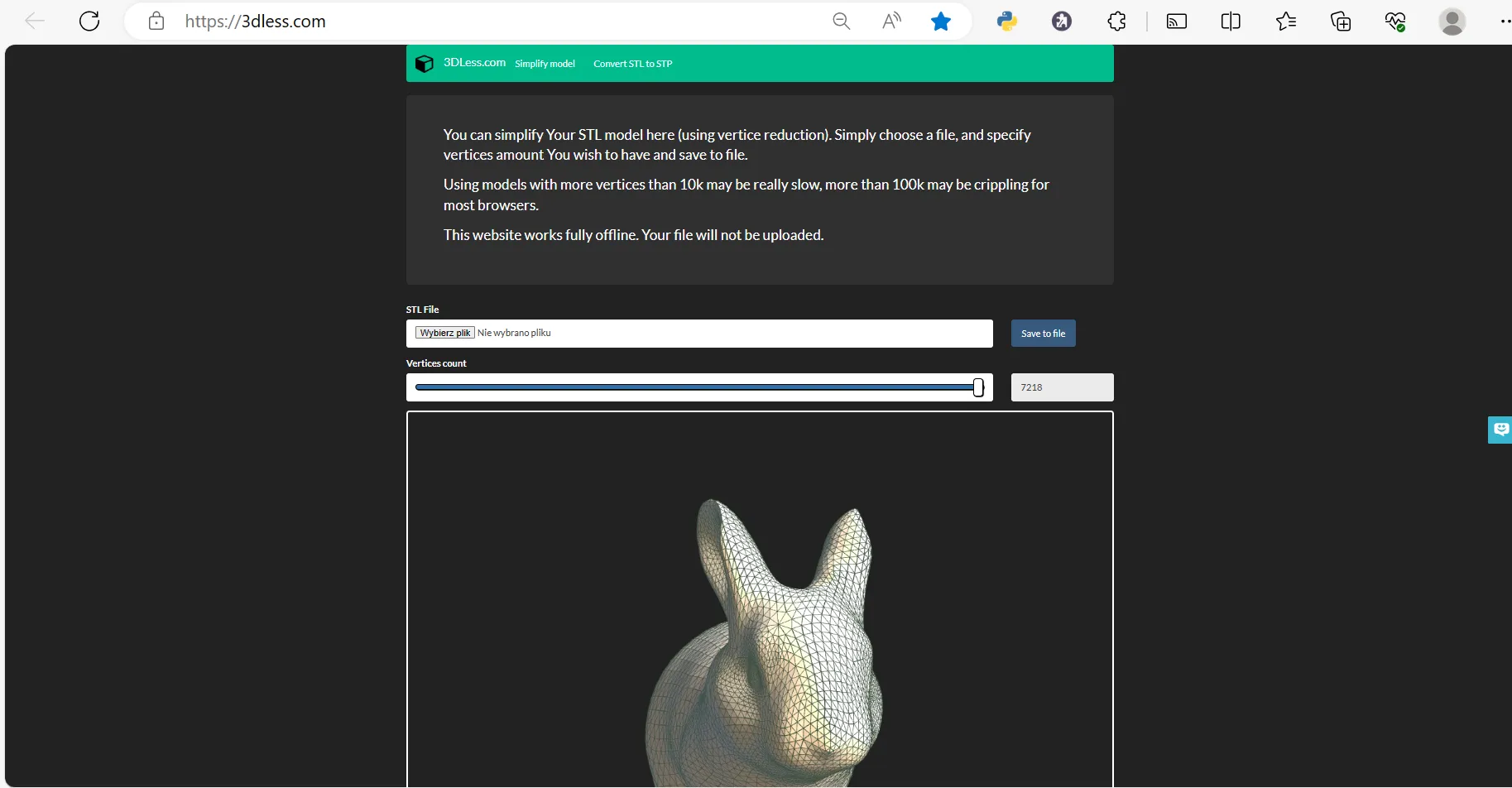The height and width of the screenshot is (788, 1512).
Task: Click the blue favorite star in address bar
Action: pyautogui.click(x=941, y=21)
